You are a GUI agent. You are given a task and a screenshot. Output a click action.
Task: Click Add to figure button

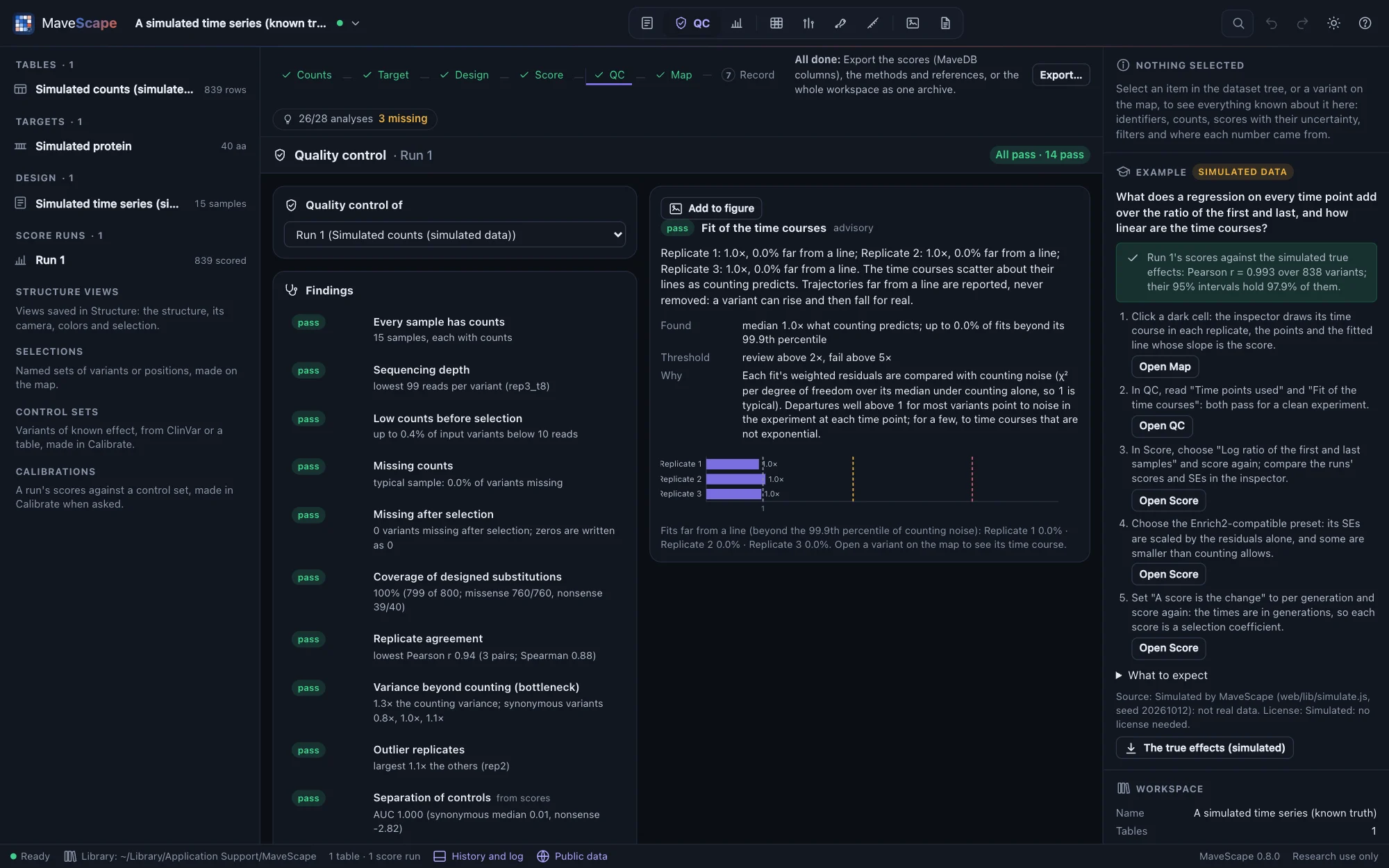click(711, 208)
